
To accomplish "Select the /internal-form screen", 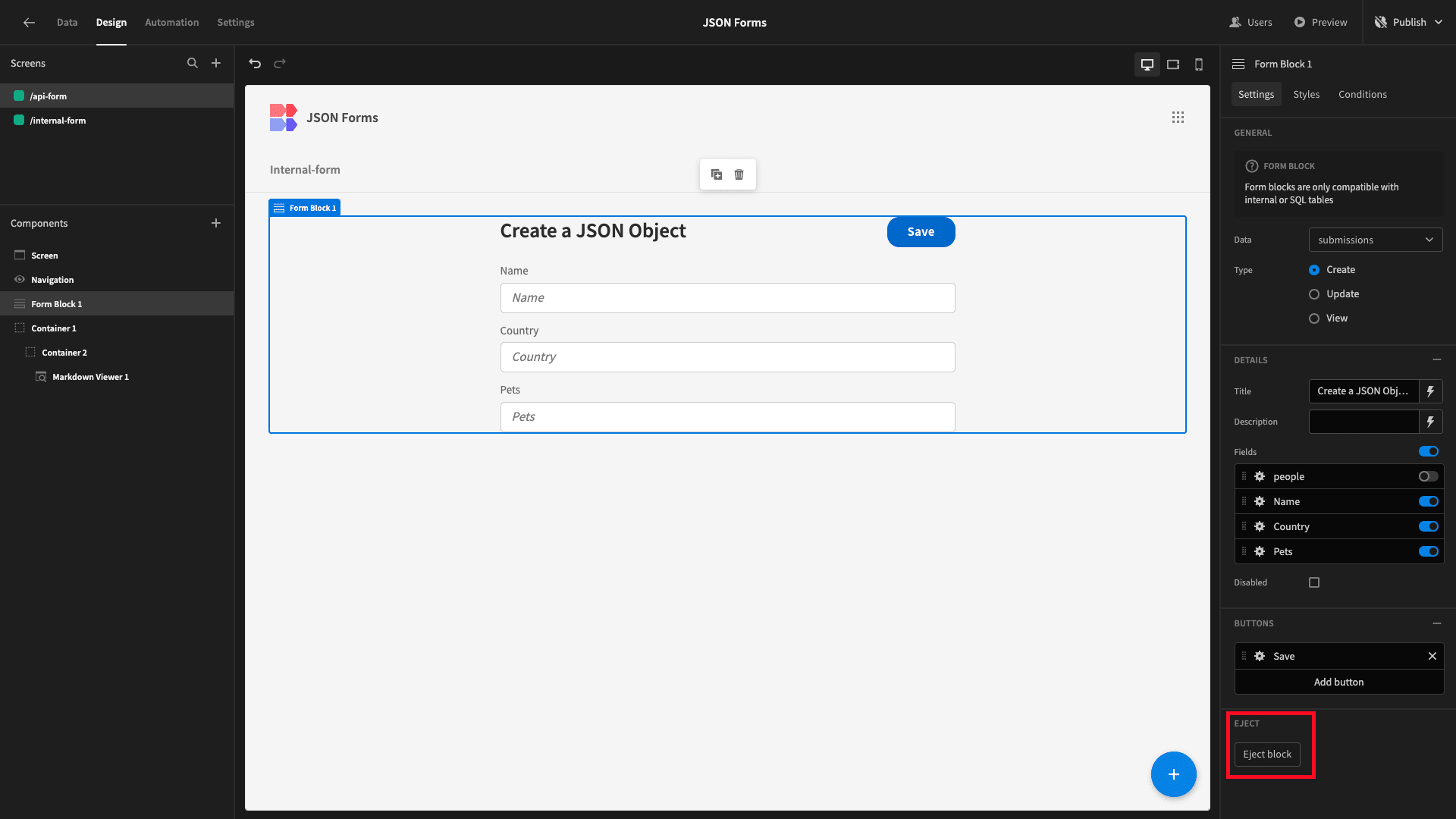I will [x=117, y=121].
